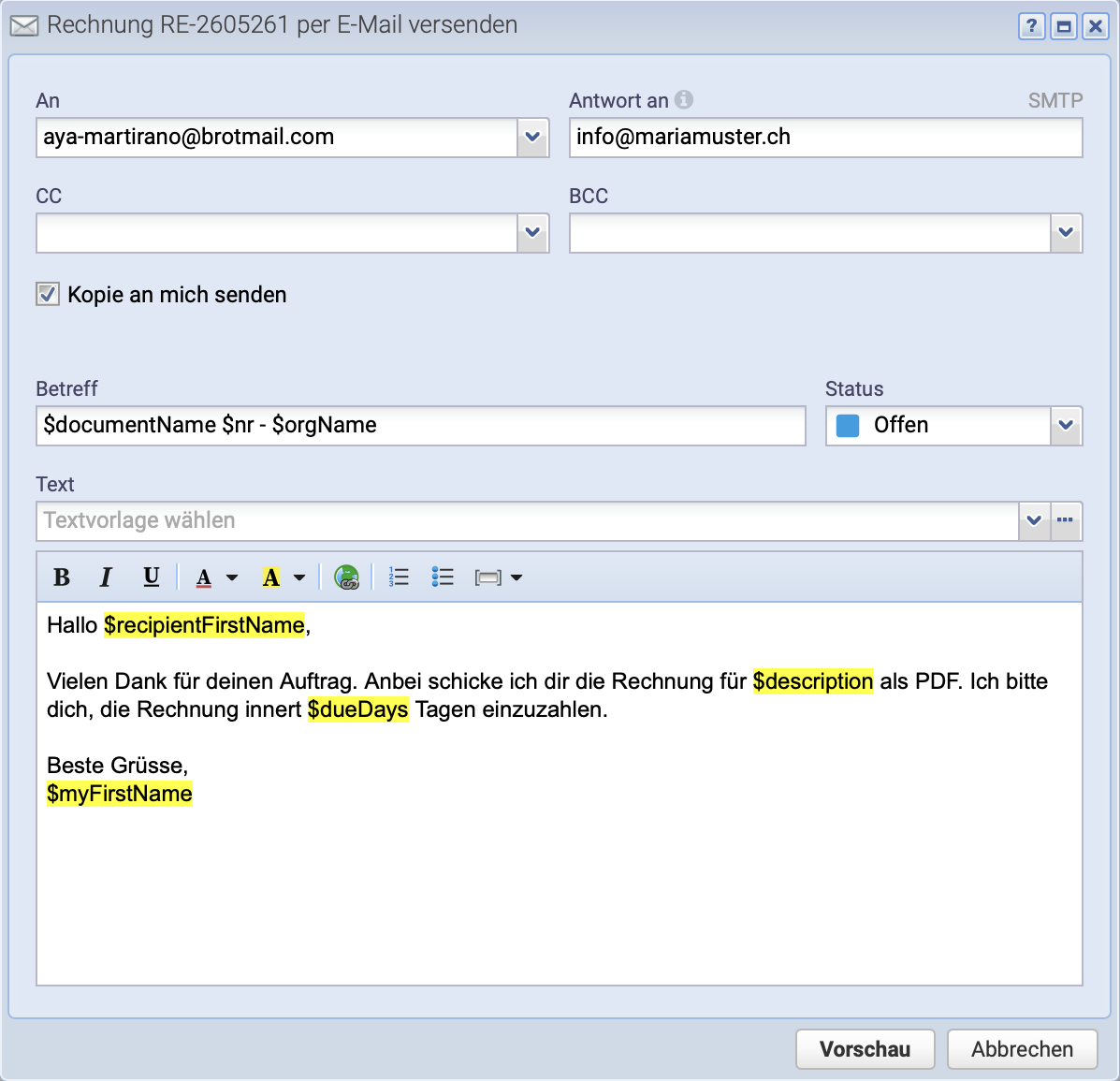
Task: Apply red font color 'A' button
Action: click(204, 577)
